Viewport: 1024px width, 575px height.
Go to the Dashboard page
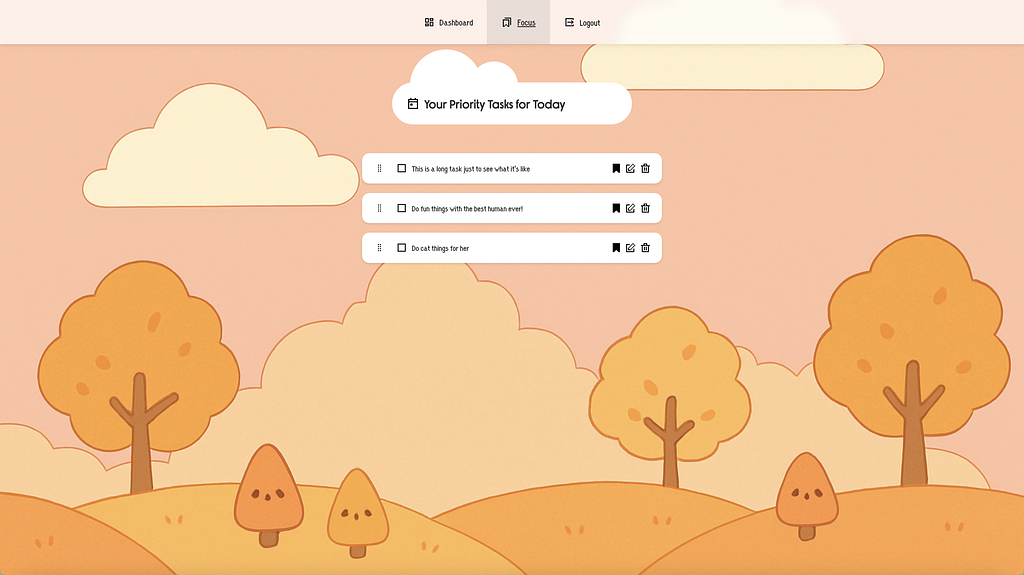point(449,22)
